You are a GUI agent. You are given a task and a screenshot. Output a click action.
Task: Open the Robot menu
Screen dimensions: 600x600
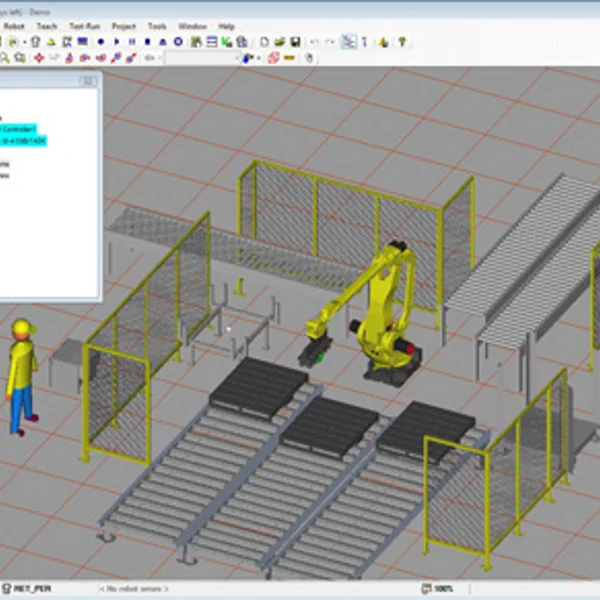click(14, 26)
